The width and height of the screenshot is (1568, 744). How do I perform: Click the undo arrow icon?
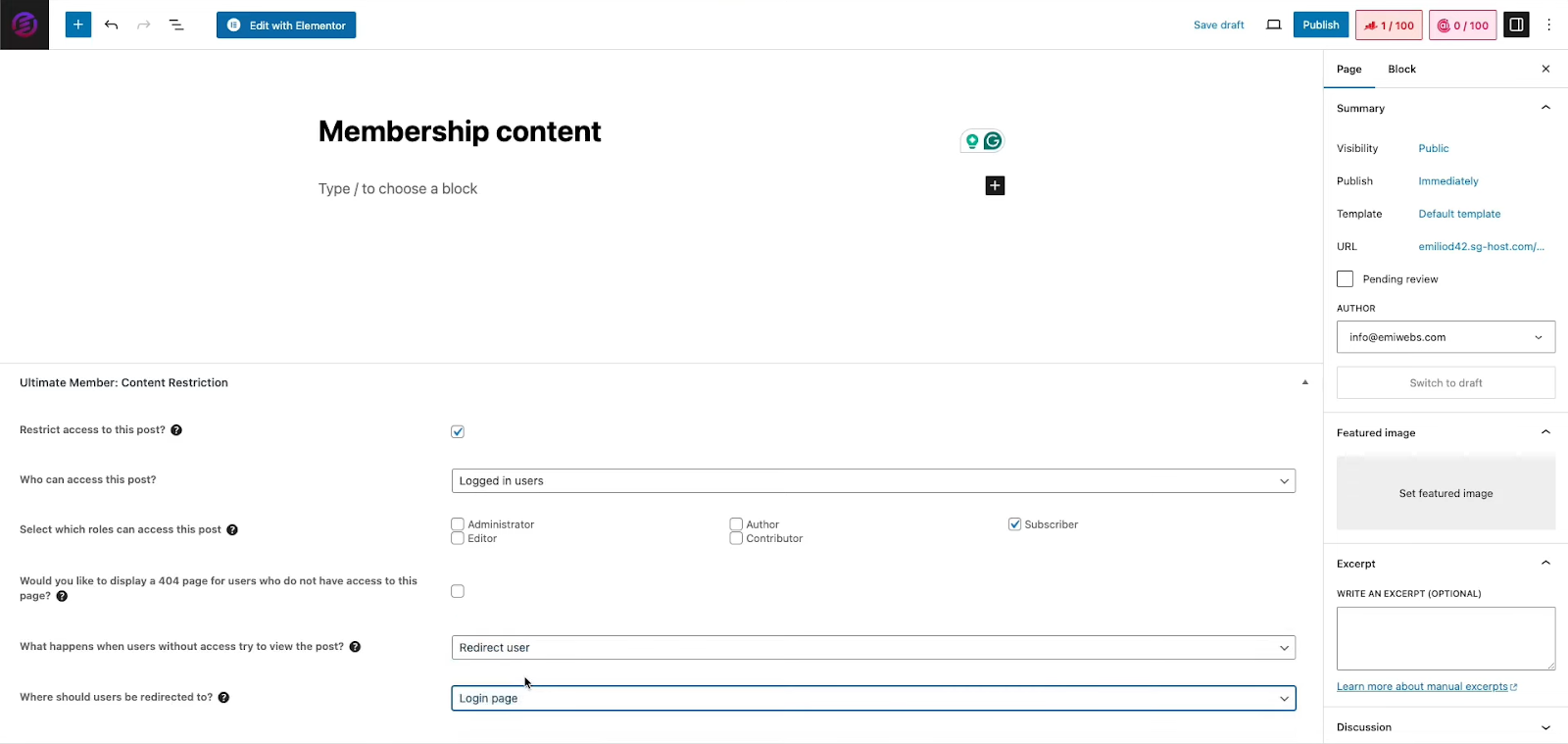tap(112, 25)
